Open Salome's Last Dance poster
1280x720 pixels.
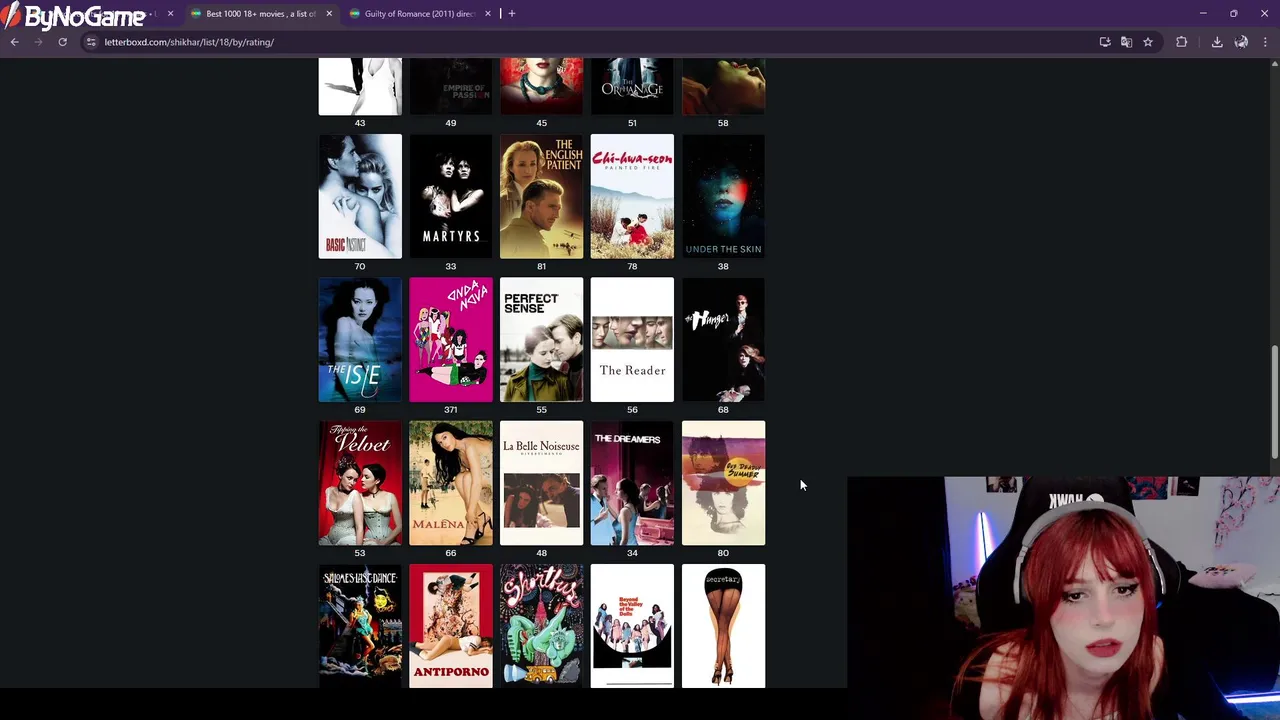pyautogui.click(x=360, y=626)
